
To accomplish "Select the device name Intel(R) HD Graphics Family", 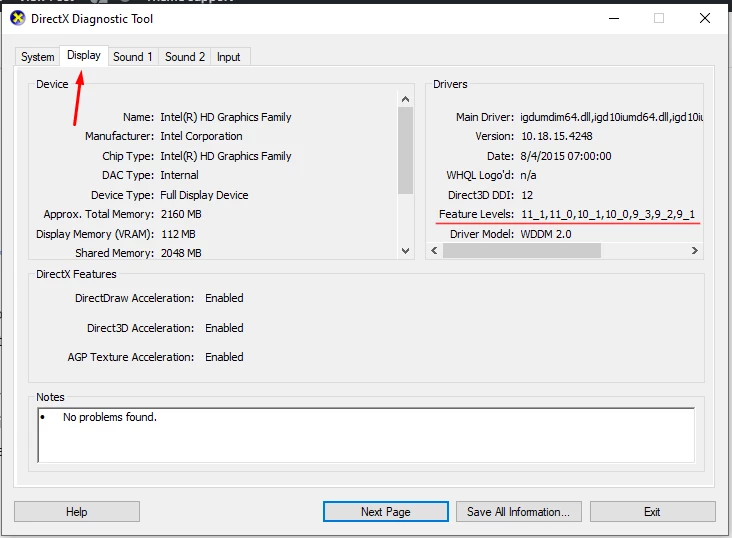I will (x=226, y=117).
